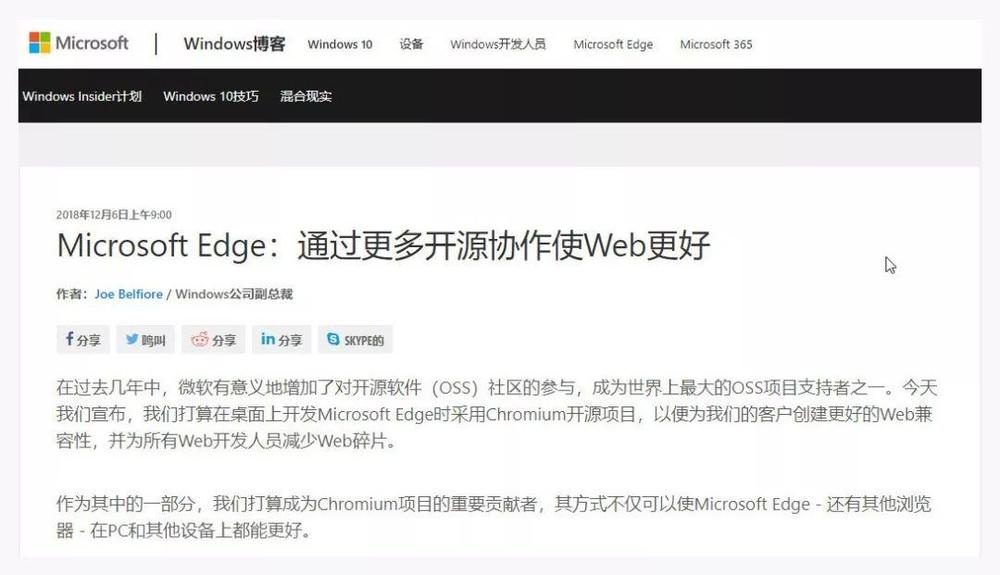Open Microsoft 365 navigation item
Viewport: 1000px width, 575px height.
[x=716, y=44]
